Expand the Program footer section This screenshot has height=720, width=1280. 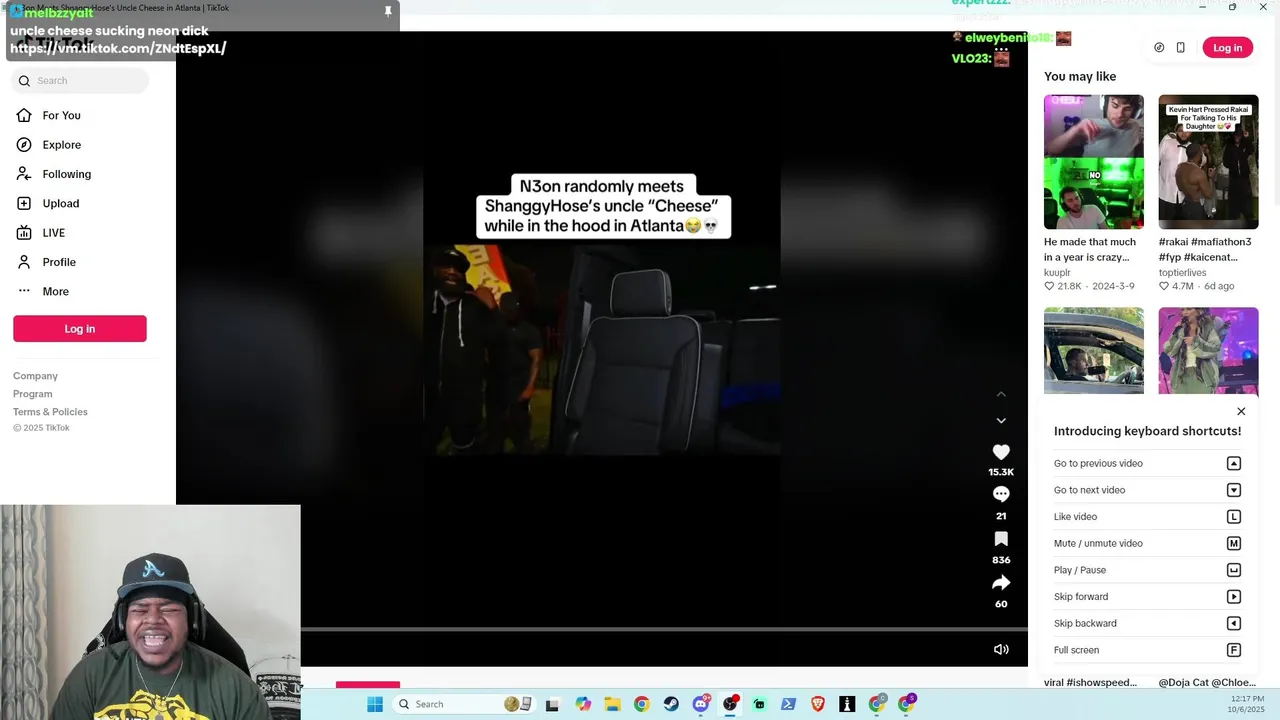click(32, 394)
